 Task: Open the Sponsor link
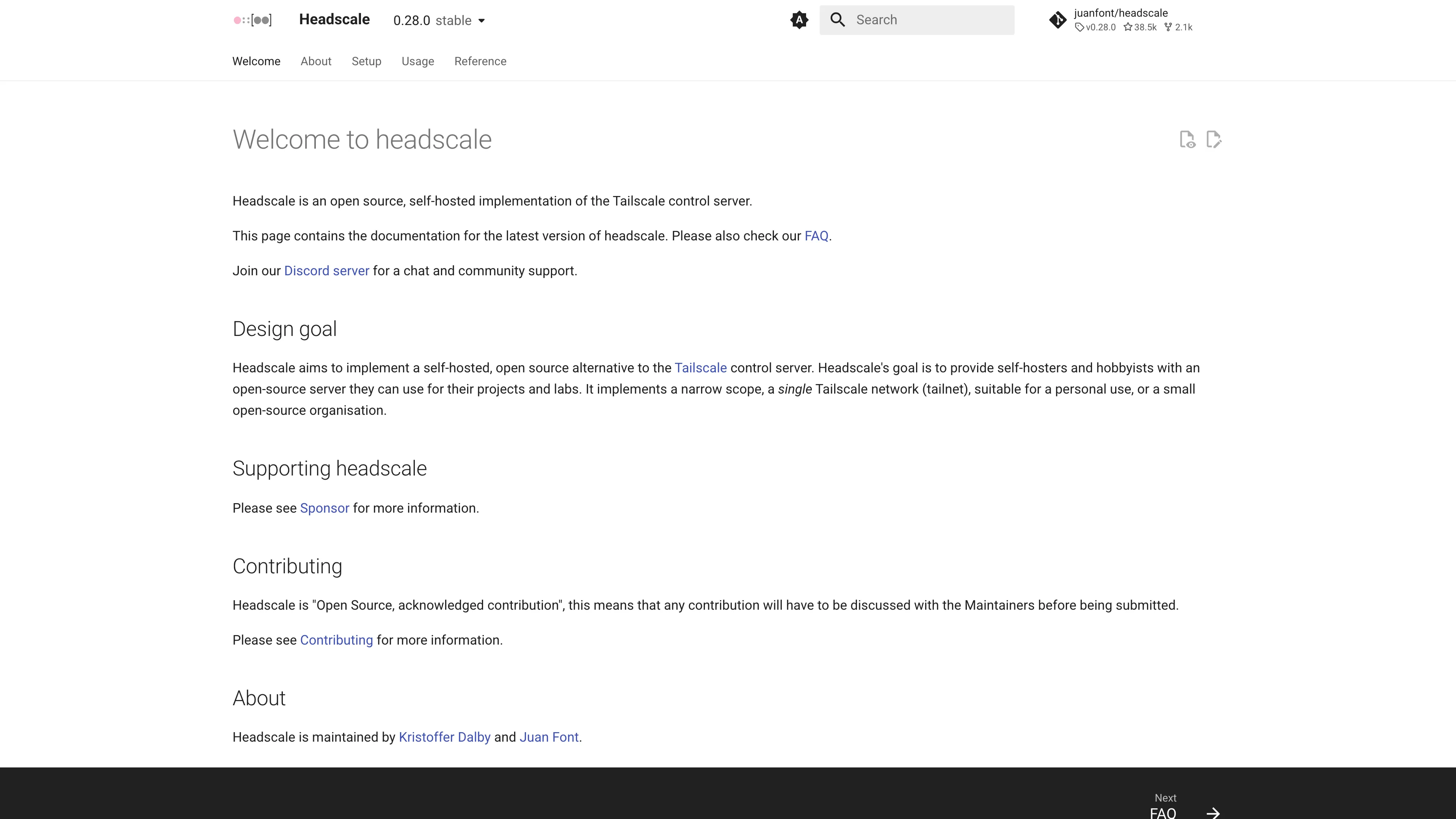325,508
